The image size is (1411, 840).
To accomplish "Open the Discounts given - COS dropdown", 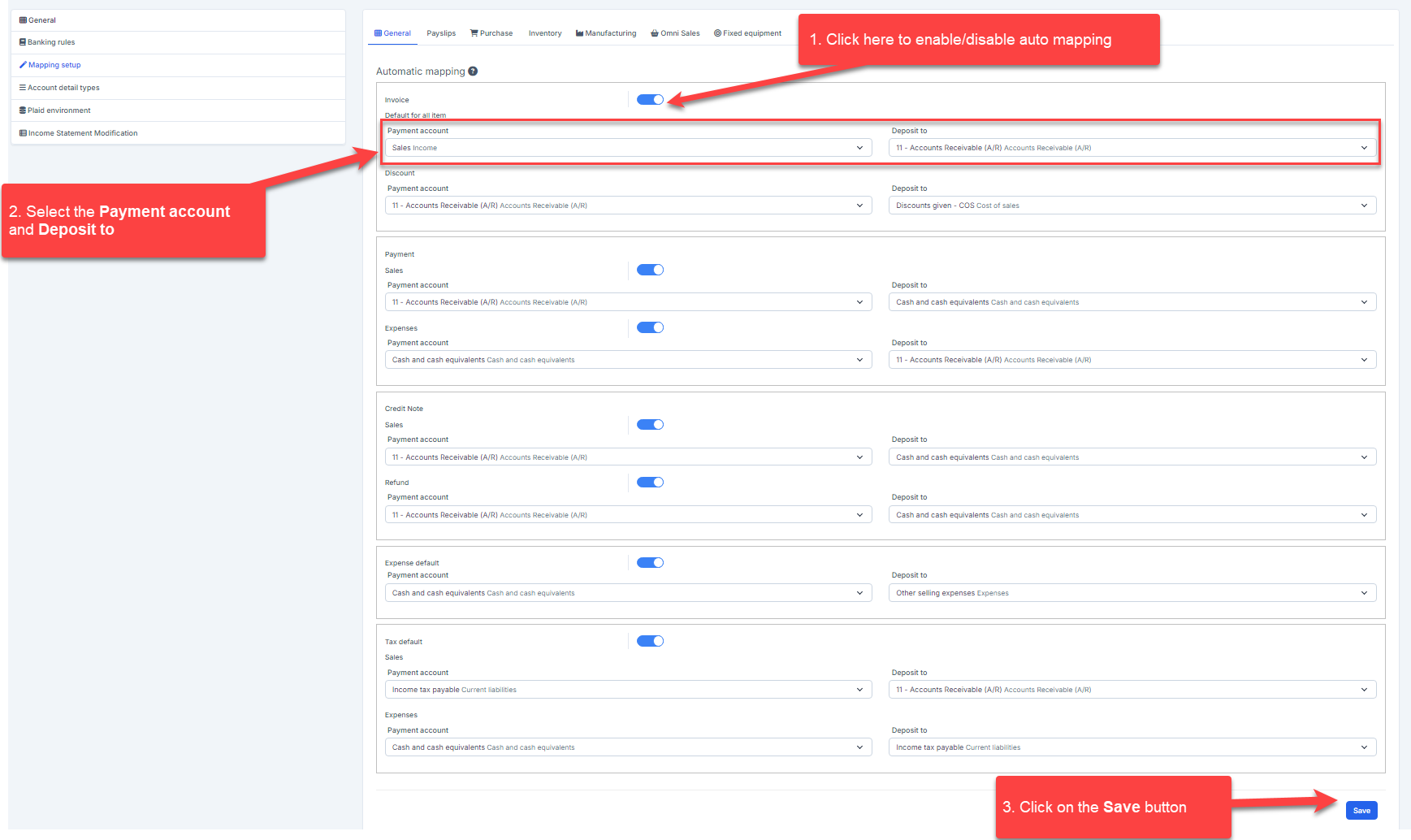I will pyautogui.click(x=1132, y=206).
